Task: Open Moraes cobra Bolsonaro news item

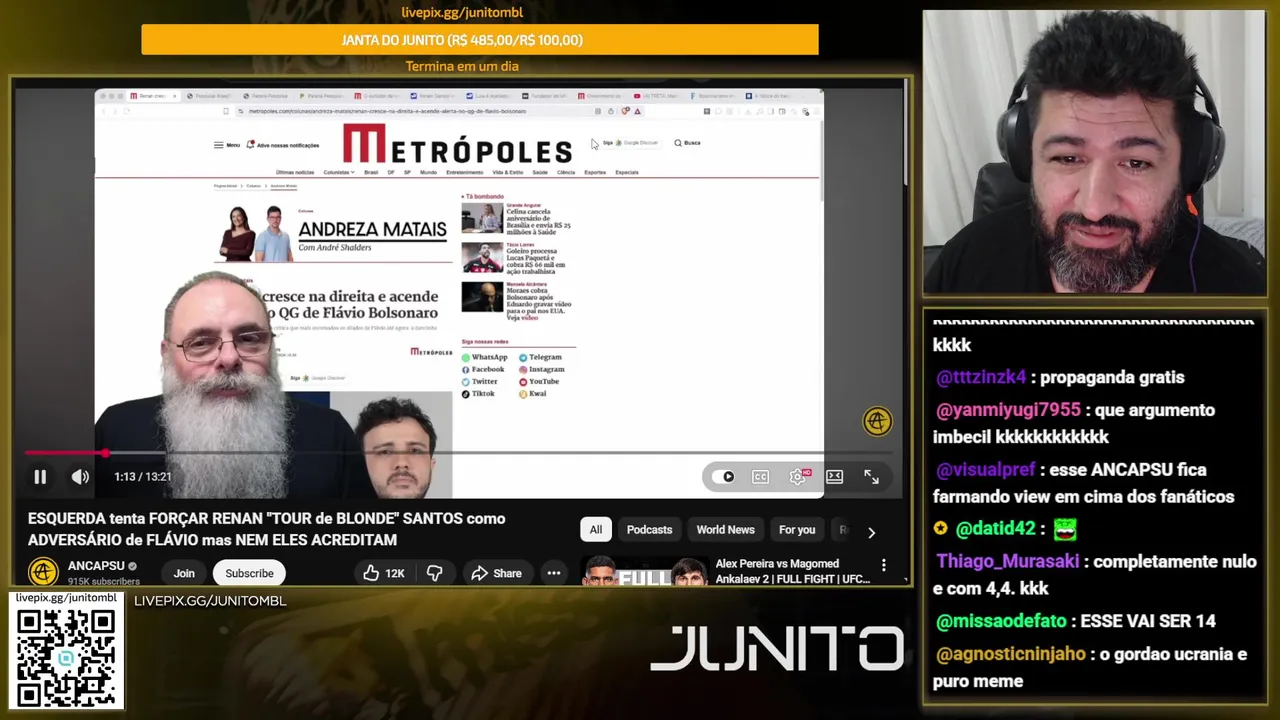Action: click(517, 300)
